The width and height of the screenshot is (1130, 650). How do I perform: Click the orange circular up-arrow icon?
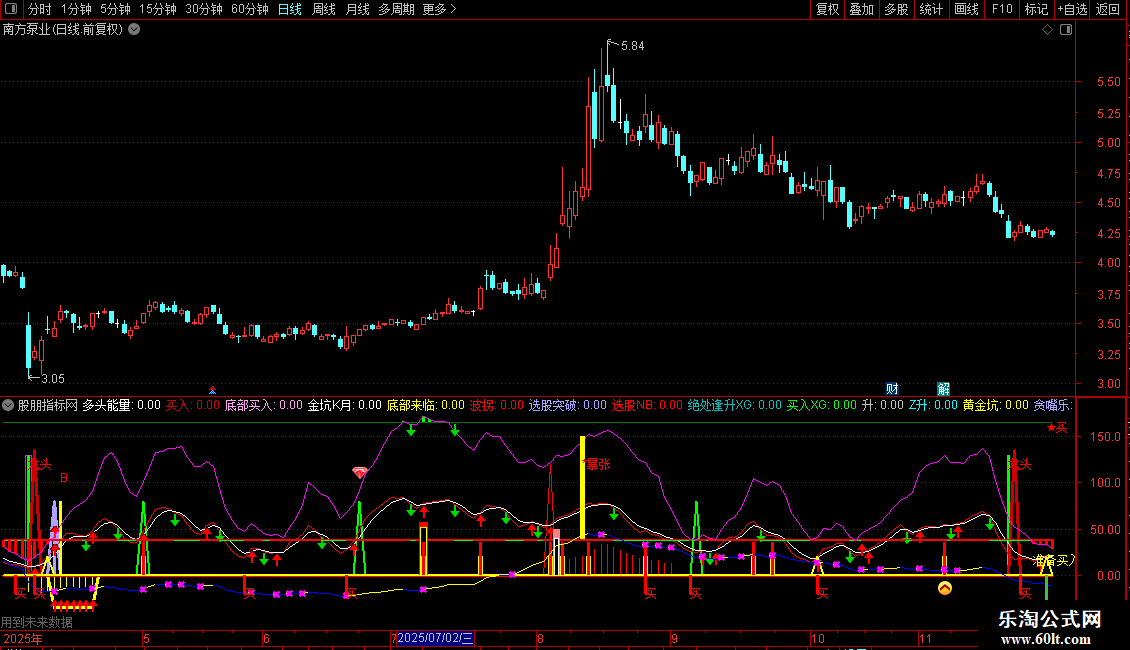click(x=944, y=588)
